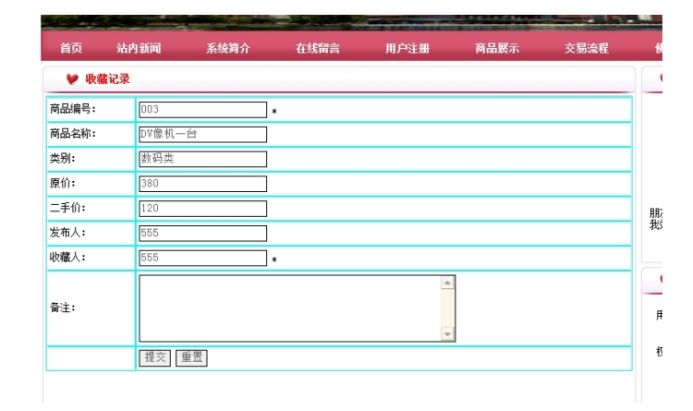Click the 收藏人: label
693x411 pixels.
[x=68, y=257]
